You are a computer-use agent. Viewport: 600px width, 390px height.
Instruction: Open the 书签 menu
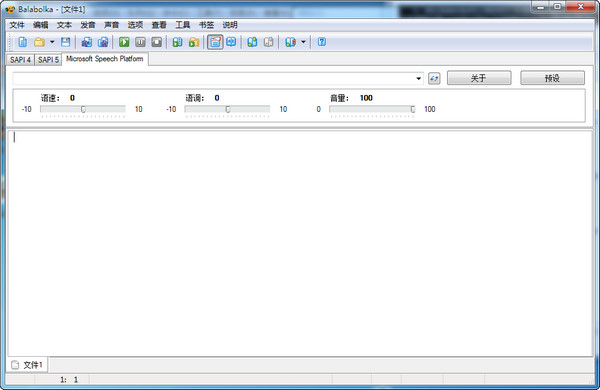coord(206,25)
